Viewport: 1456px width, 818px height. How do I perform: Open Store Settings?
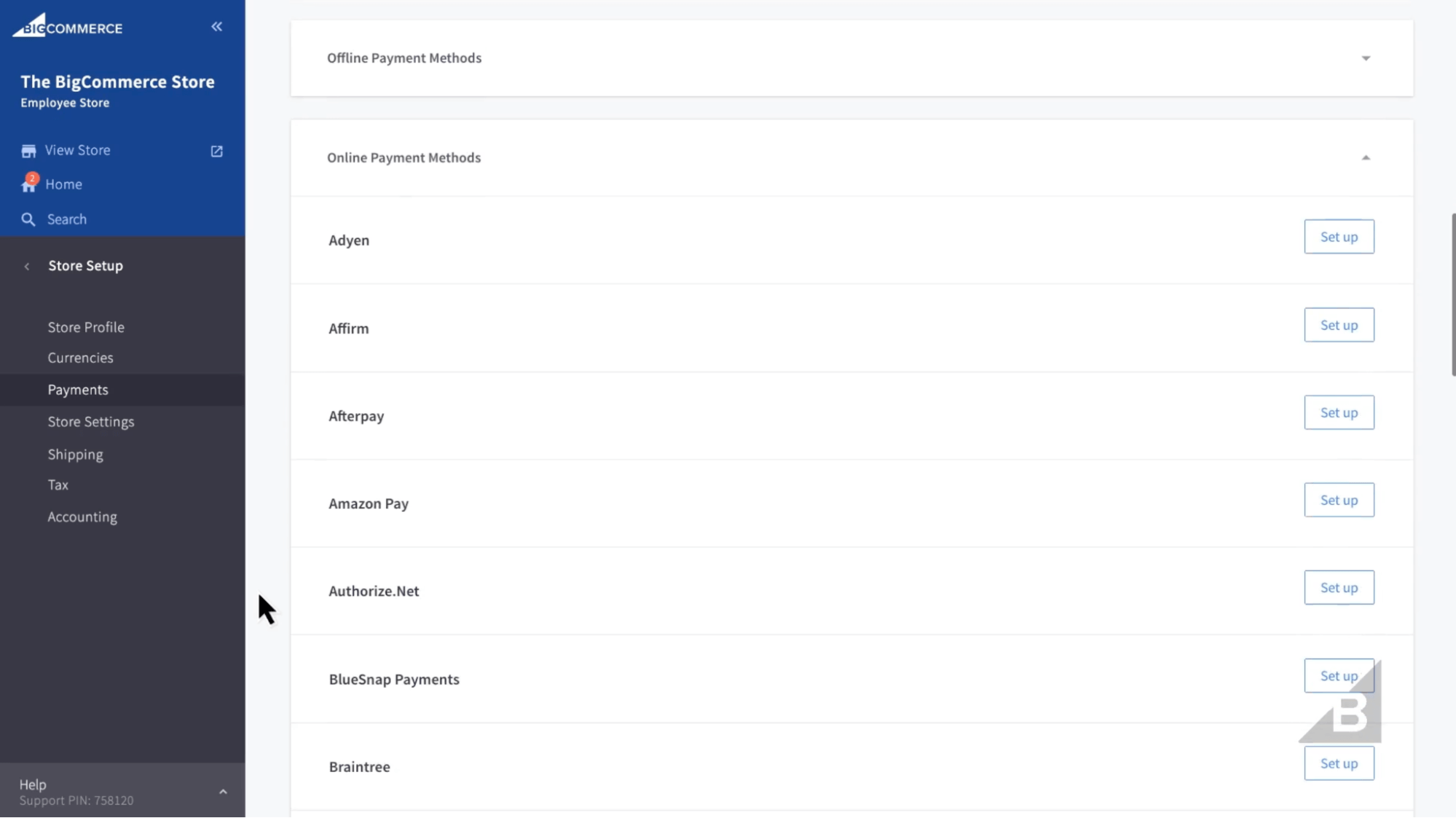pos(91,422)
